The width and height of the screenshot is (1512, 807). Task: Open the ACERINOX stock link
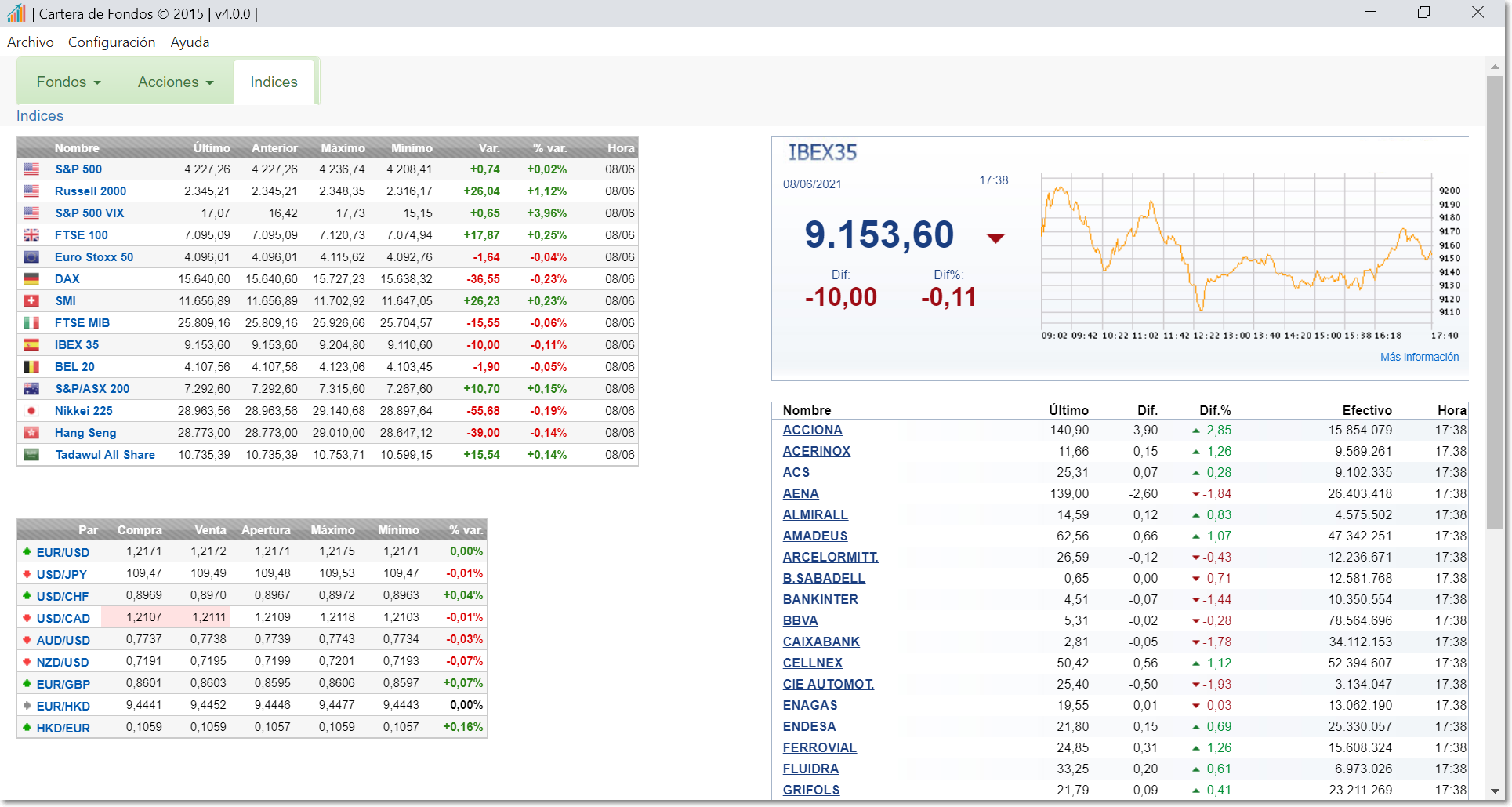pos(816,452)
